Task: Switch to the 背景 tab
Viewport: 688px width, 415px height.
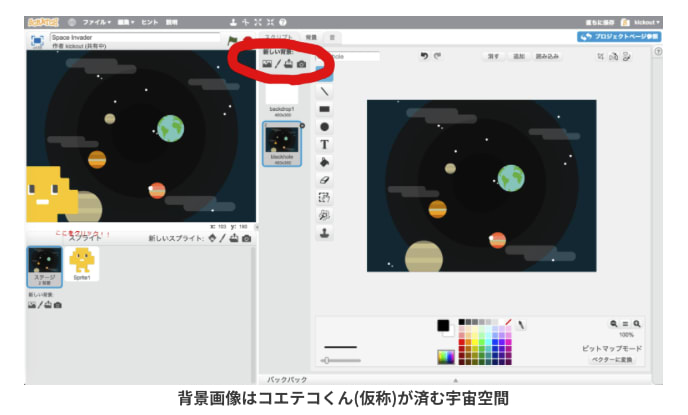Action: pos(311,38)
